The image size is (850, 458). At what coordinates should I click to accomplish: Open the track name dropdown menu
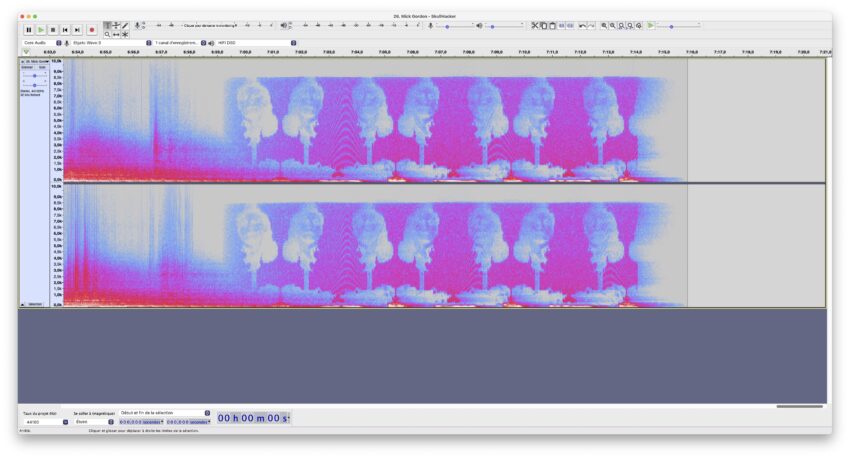click(35, 61)
